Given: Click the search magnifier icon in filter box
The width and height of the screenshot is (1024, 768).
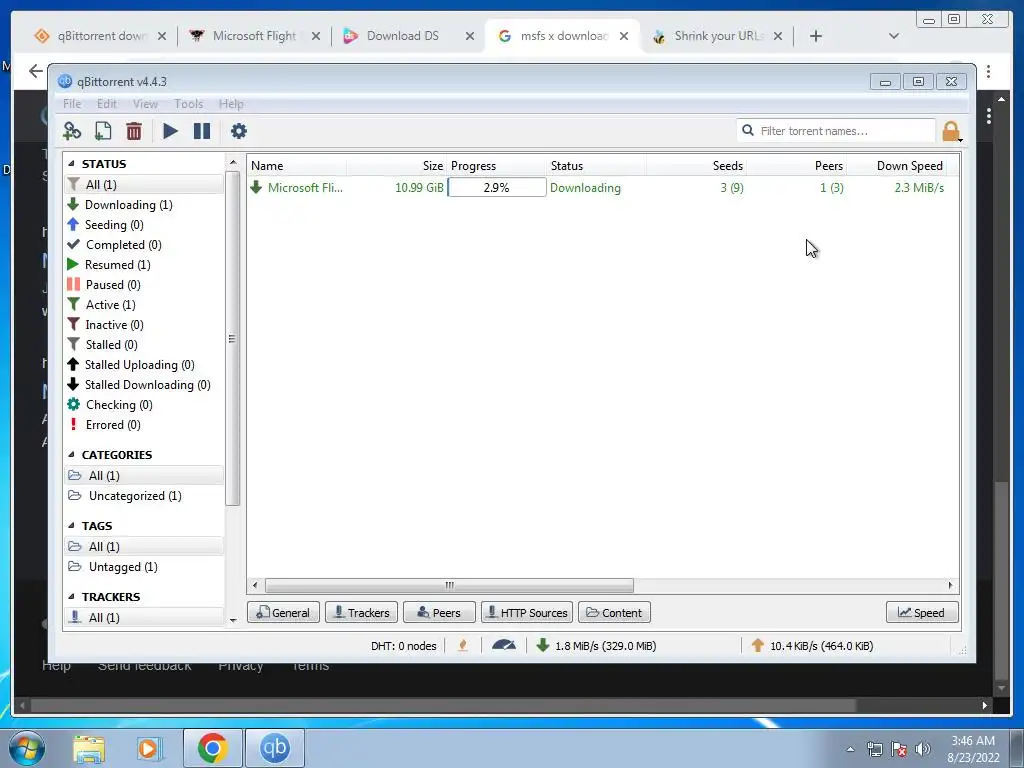Looking at the screenshot, I should (x=748, y=131).
